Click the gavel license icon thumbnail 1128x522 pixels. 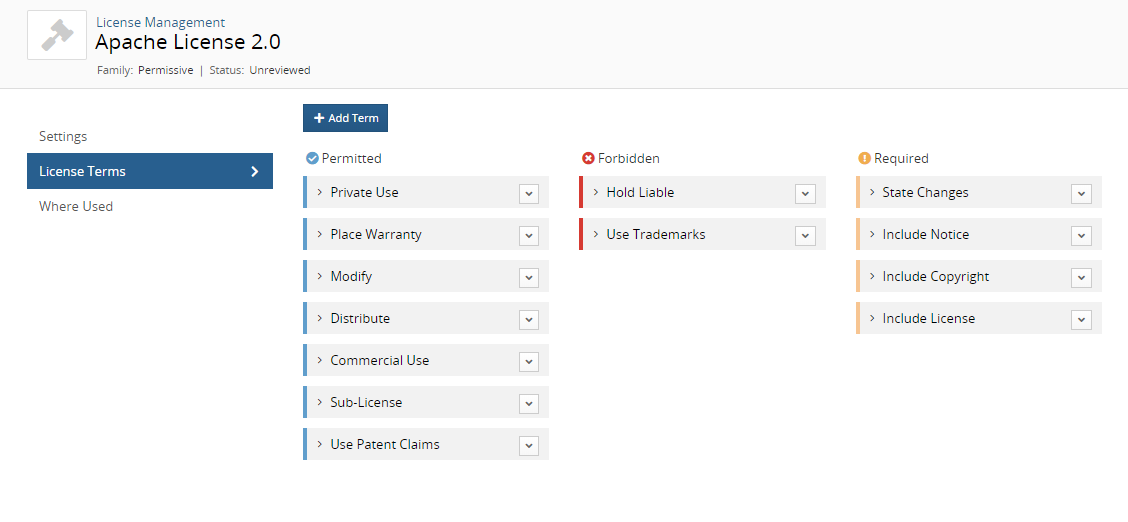[57, 35]
